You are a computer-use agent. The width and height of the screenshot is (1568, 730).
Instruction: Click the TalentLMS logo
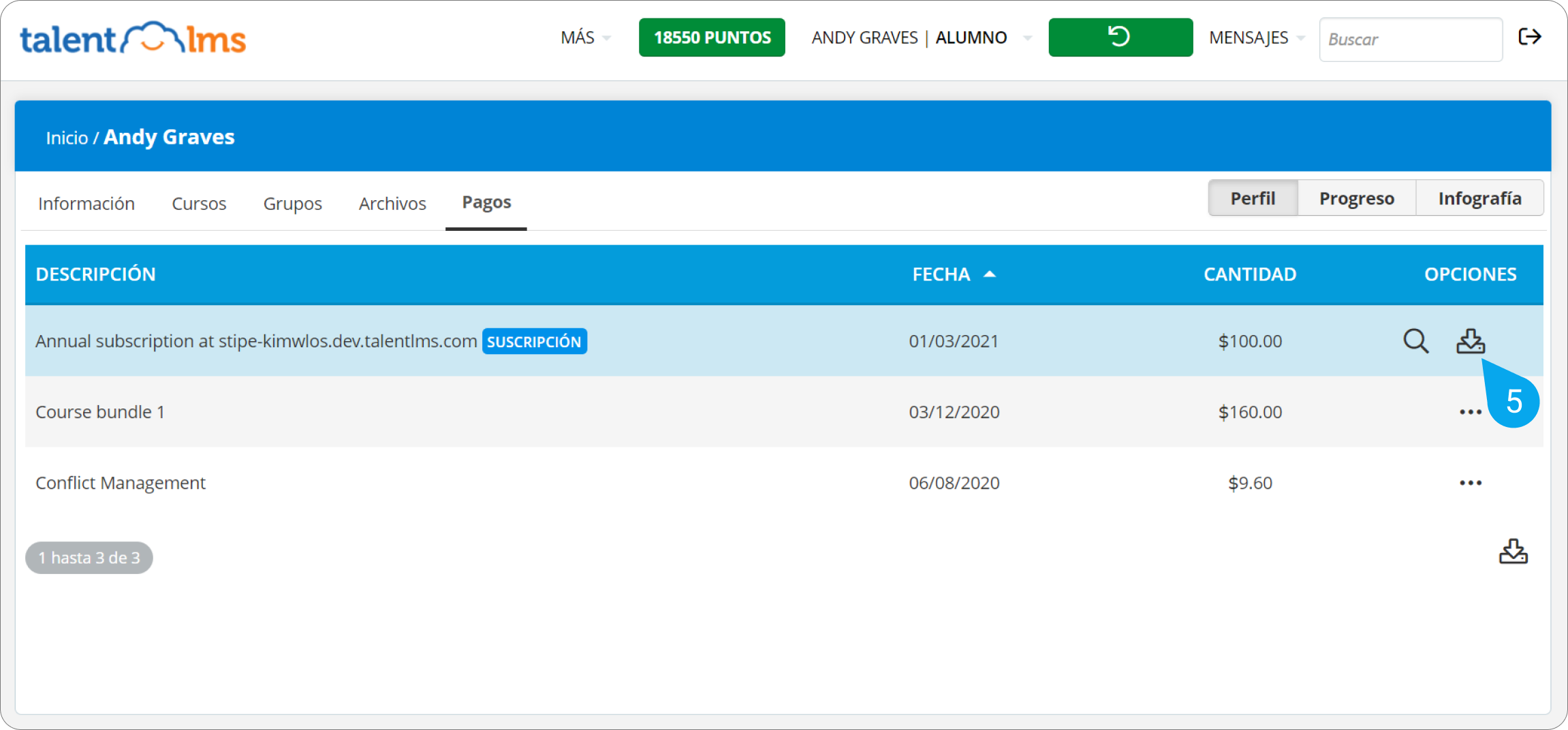133,38
